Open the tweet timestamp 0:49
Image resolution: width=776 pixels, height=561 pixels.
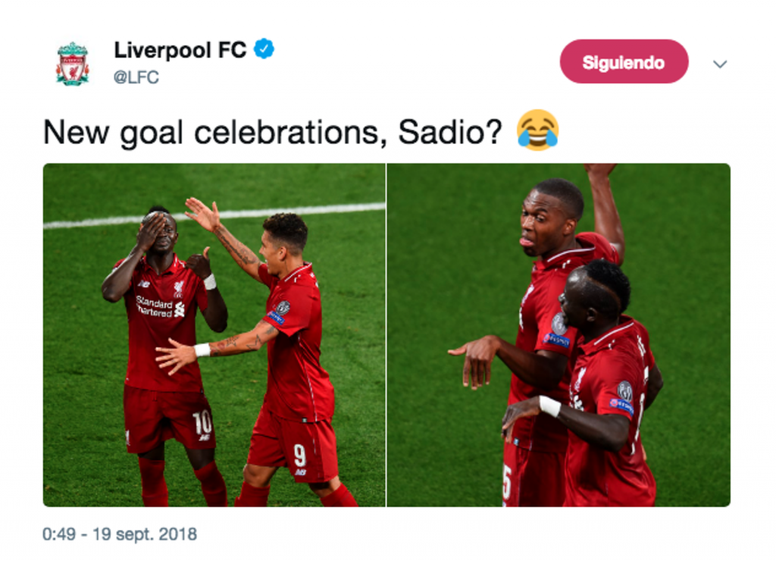[59, 534]
